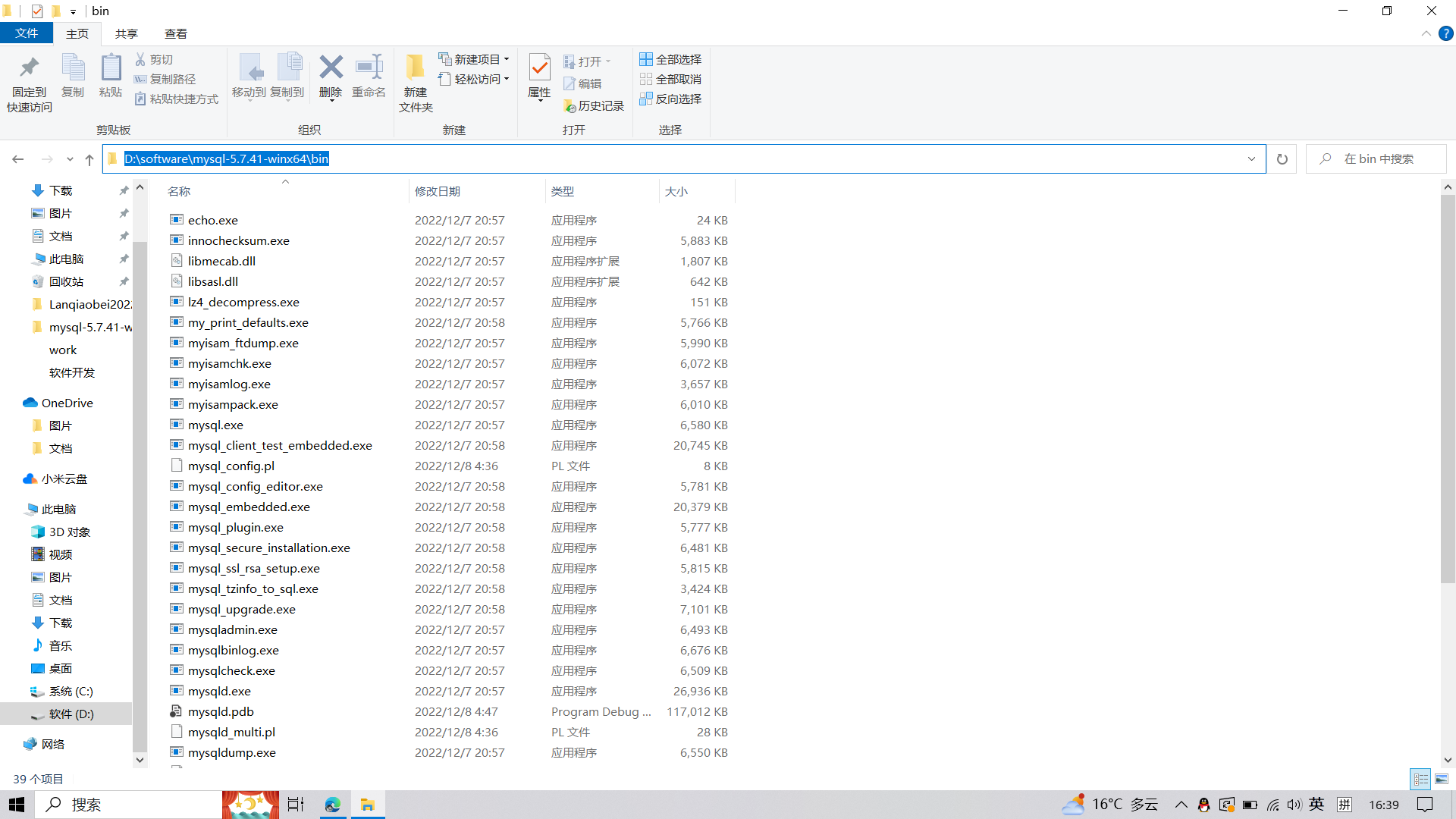Select the mysql.exe file
This screenshot has height=819, width=1456.
point(215,425)
